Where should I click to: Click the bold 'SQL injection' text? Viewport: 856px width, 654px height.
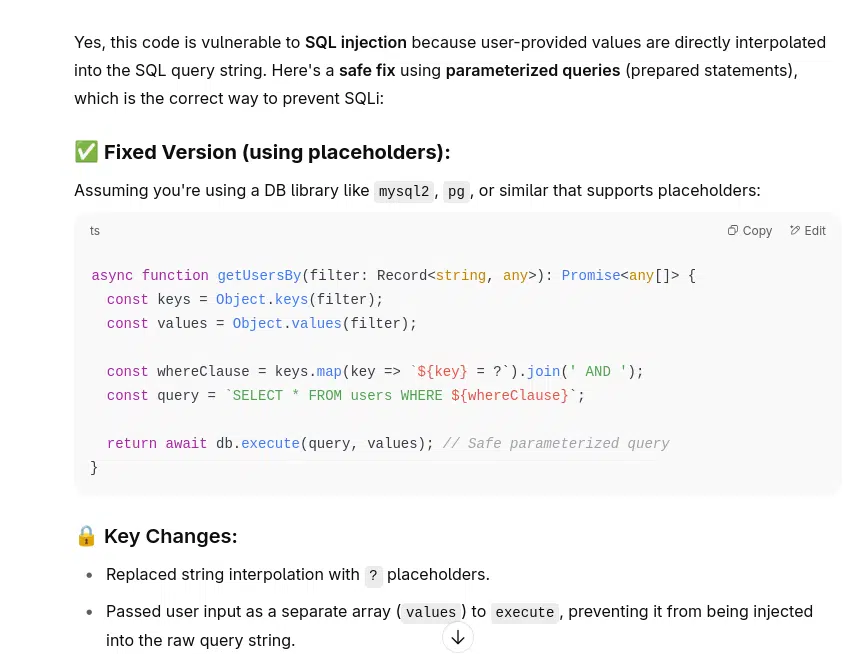(355, 43)
